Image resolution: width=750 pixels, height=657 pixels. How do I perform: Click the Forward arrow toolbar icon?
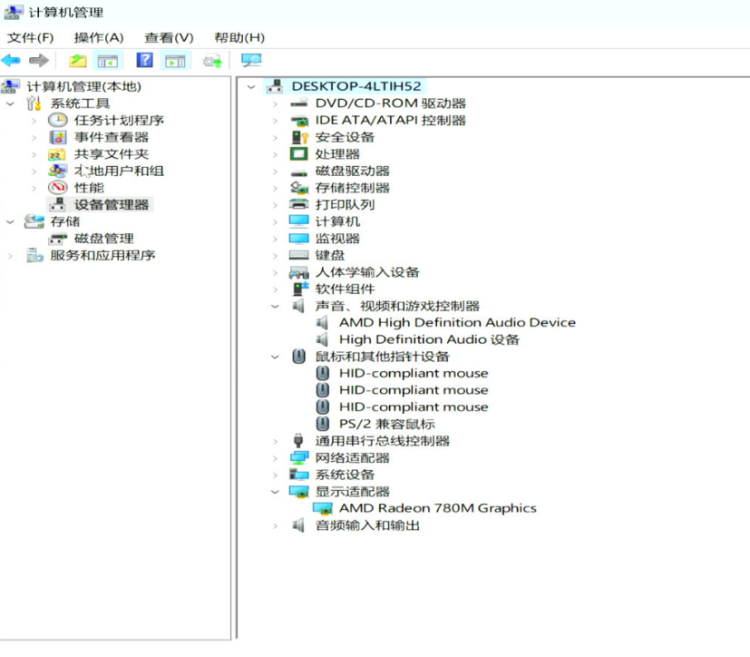point(39,61)
